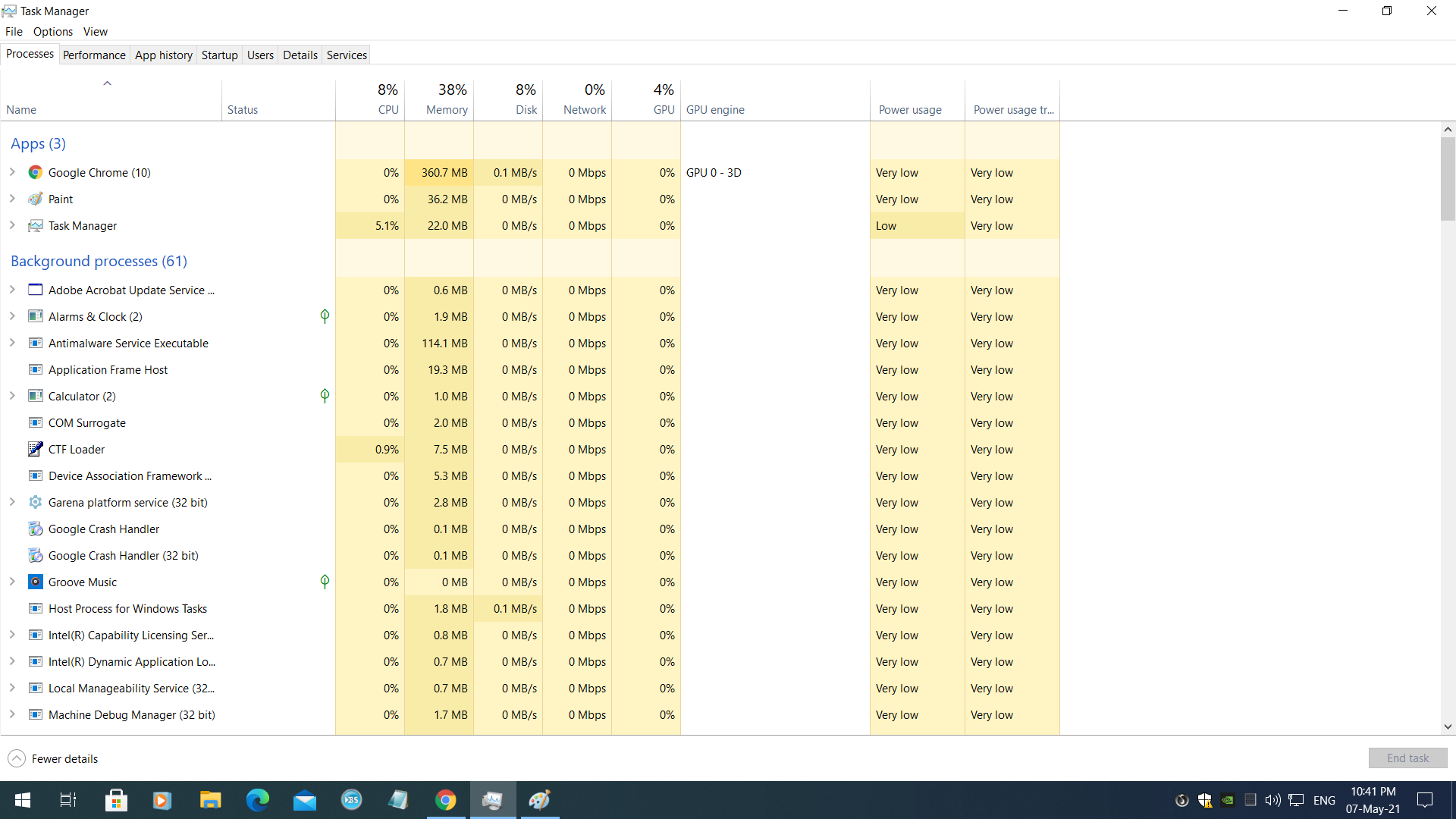The image size is (1456, 819).
Task: Expand the Antimalware Service Executable entry
Action: pyautogui.click(x=12, y=344)
